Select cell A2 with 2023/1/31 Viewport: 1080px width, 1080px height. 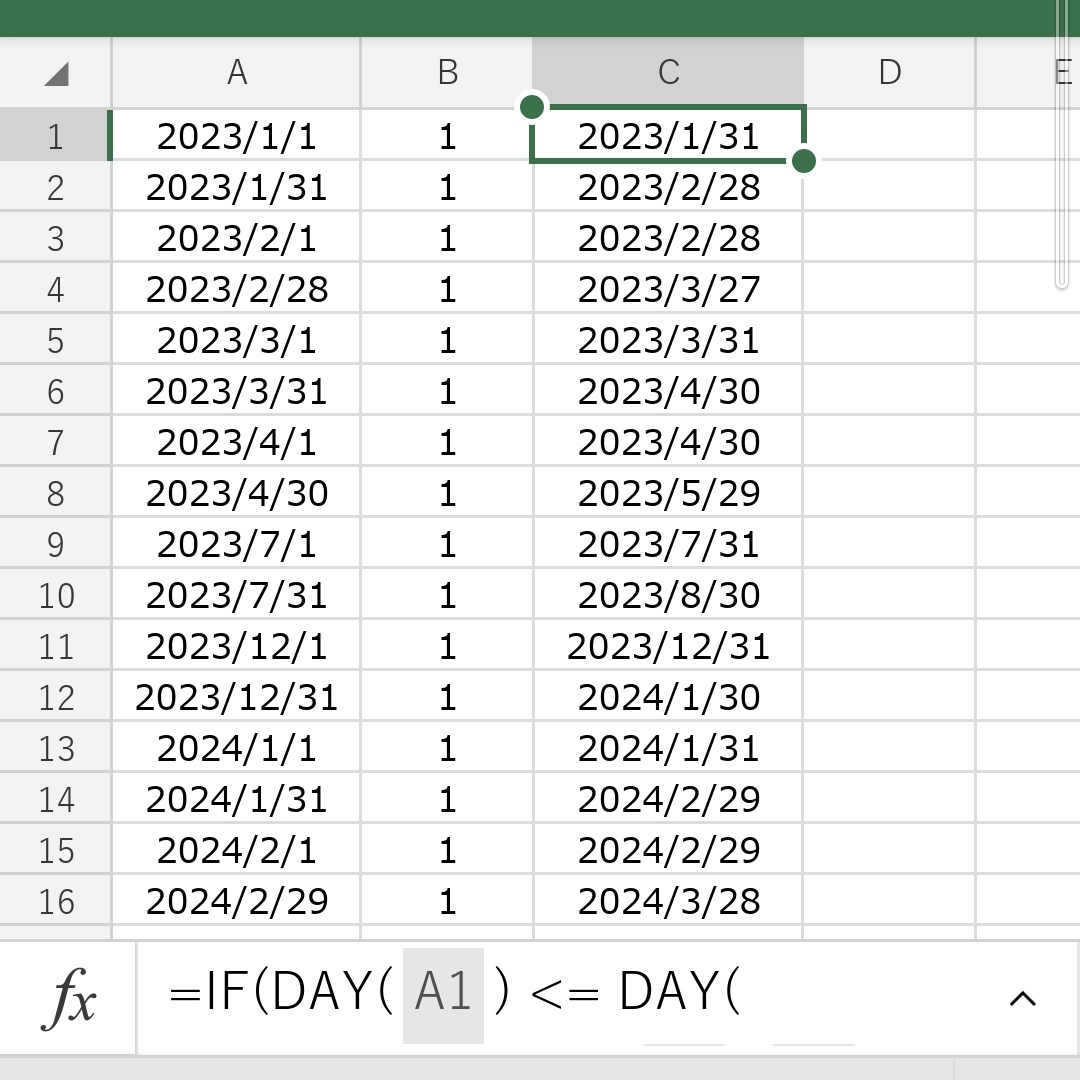[x=236, y=187]
